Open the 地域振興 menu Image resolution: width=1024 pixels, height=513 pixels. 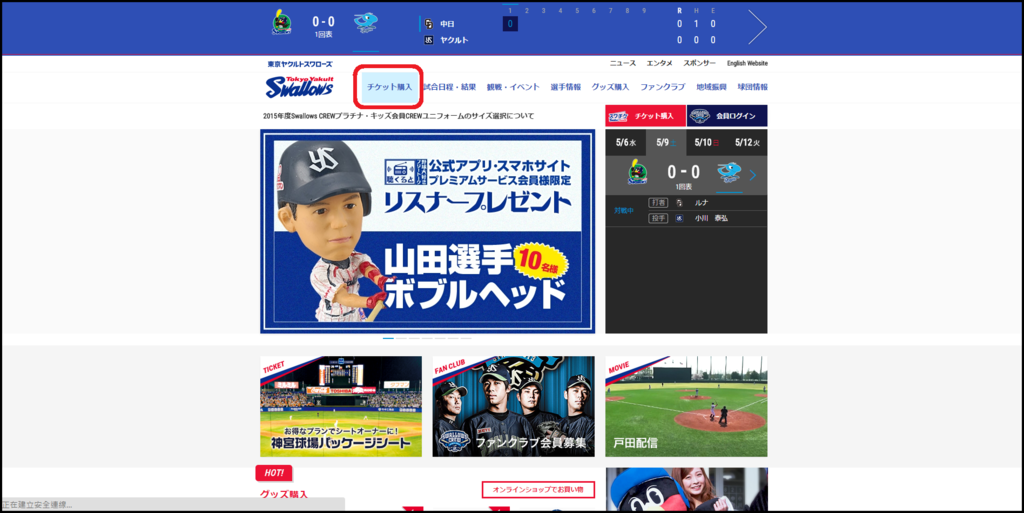711,87
